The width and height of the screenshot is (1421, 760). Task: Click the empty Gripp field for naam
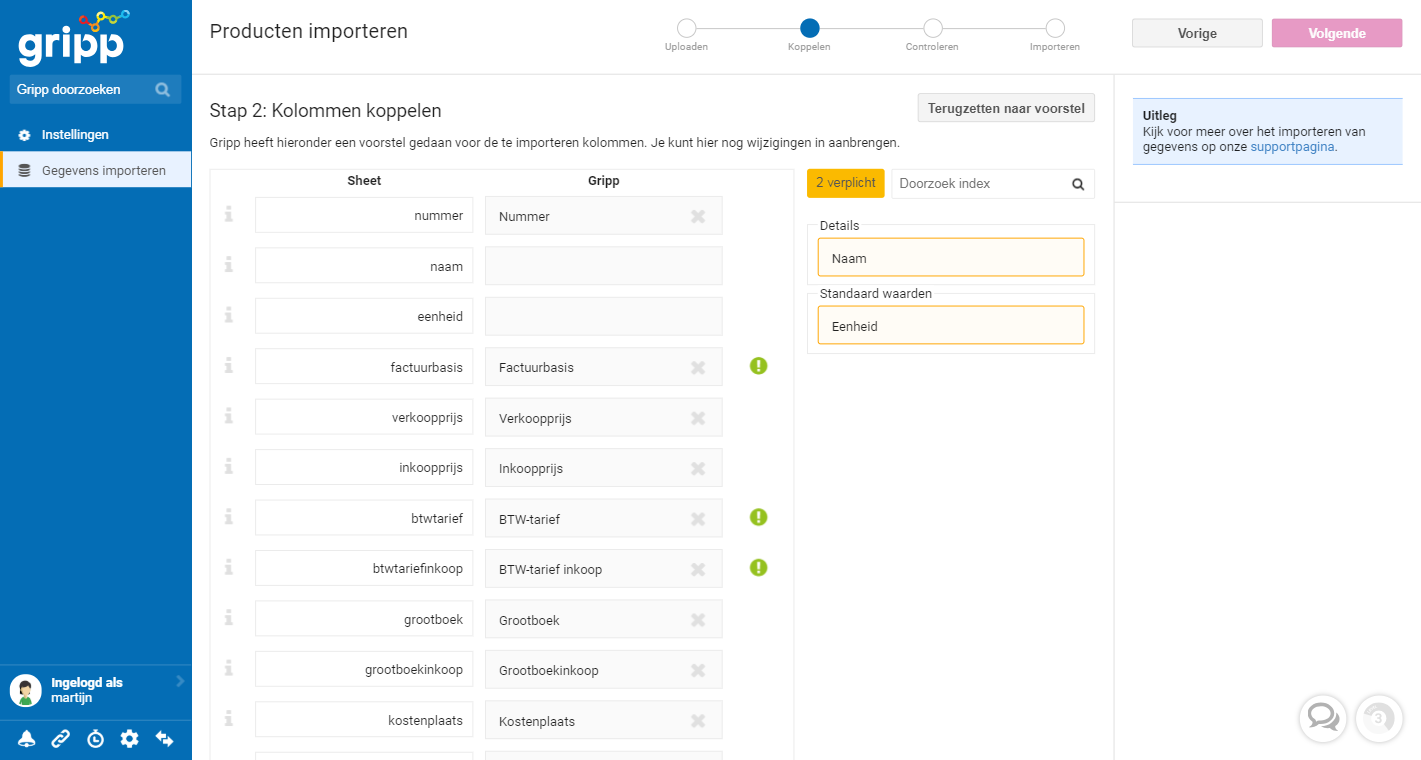(604, 266)
